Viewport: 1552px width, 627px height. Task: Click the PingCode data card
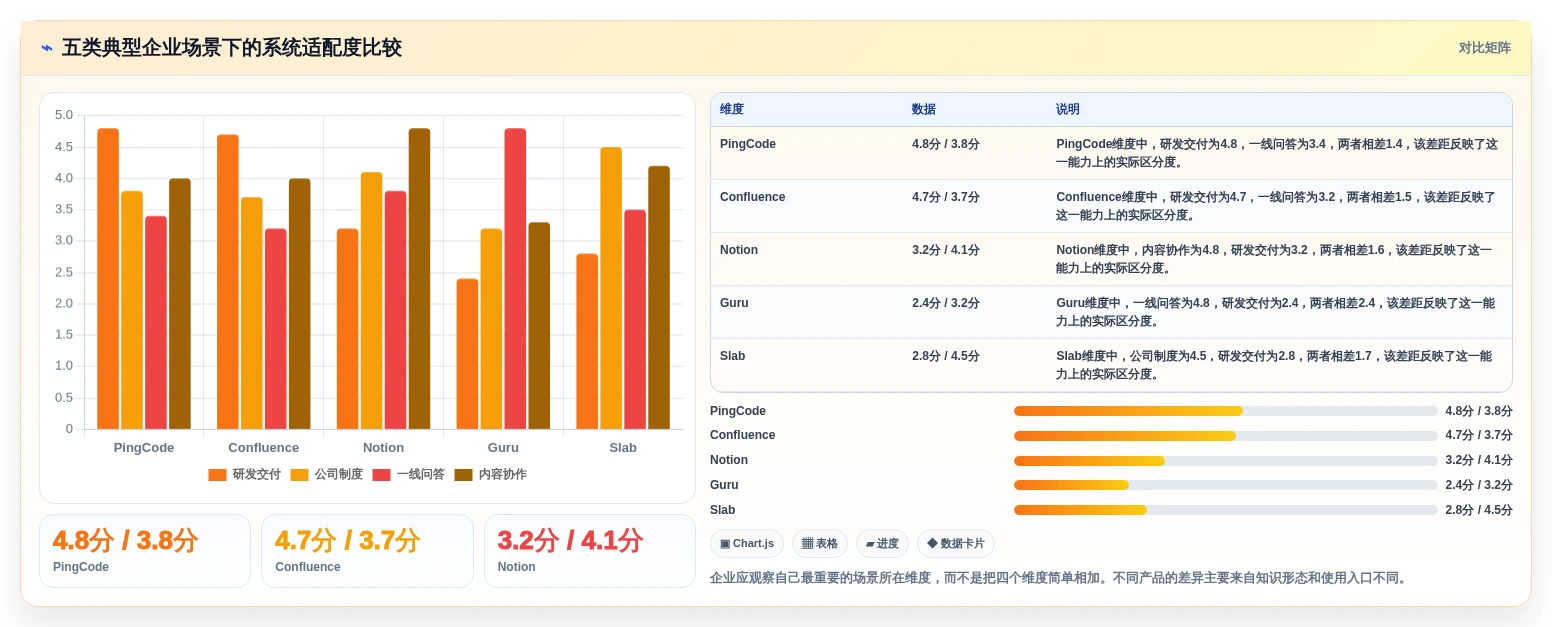[145, 551]
